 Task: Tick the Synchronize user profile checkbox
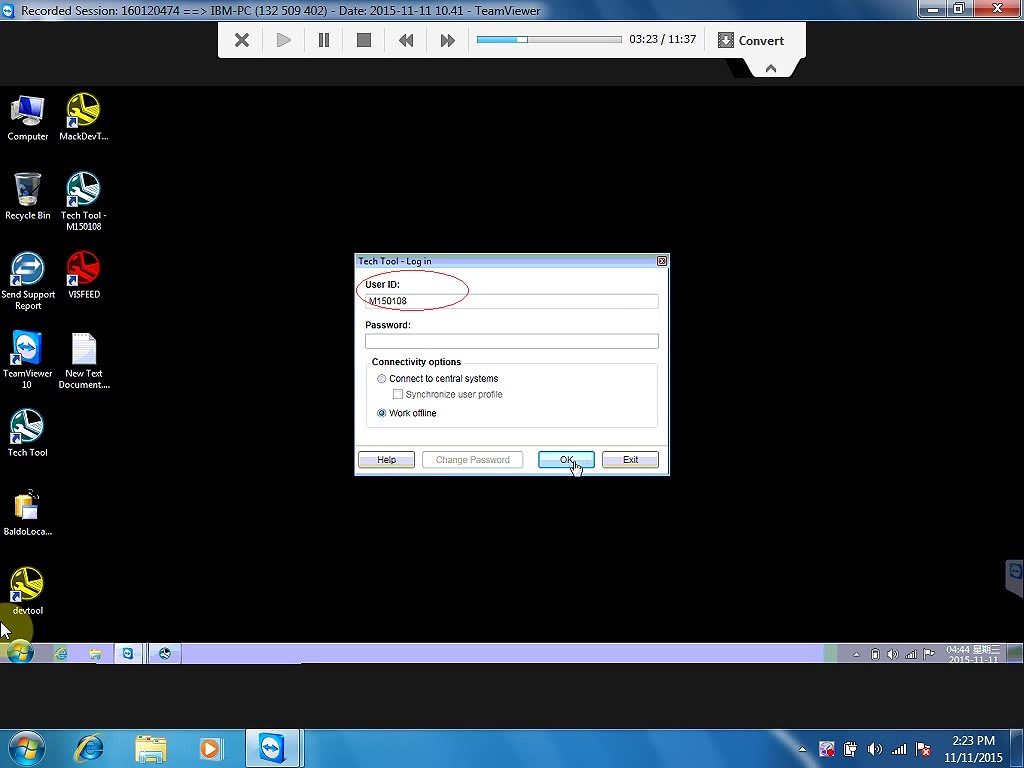(x=398, y=394)
